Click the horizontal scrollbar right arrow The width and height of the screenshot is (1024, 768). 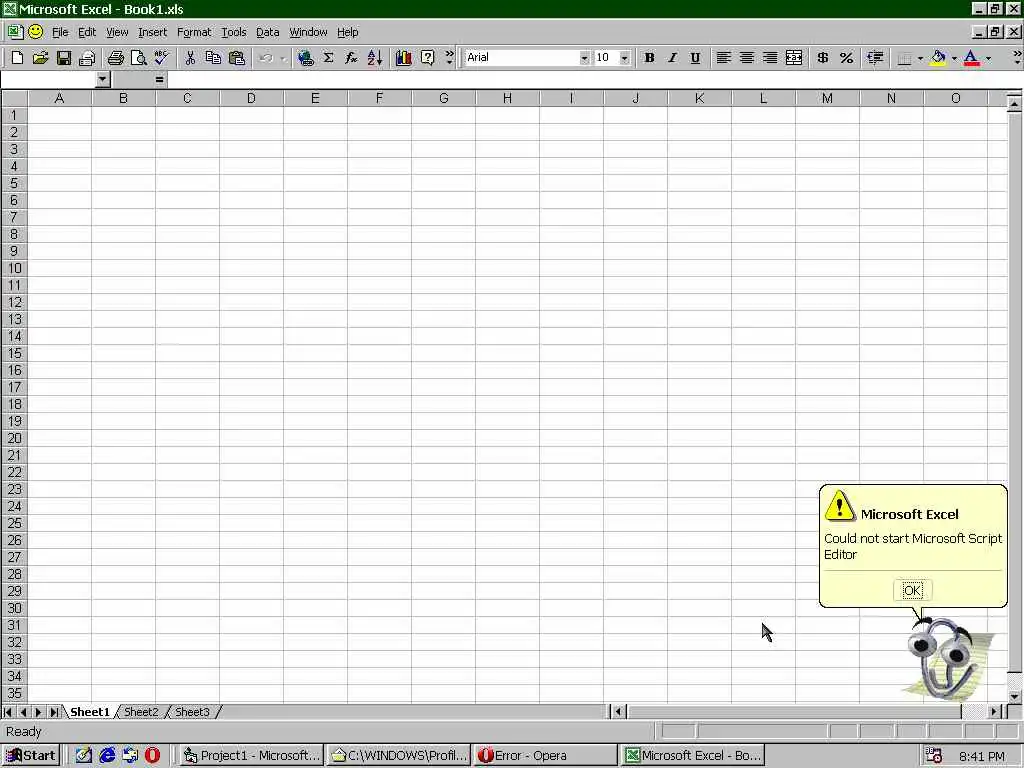[994, 712]
